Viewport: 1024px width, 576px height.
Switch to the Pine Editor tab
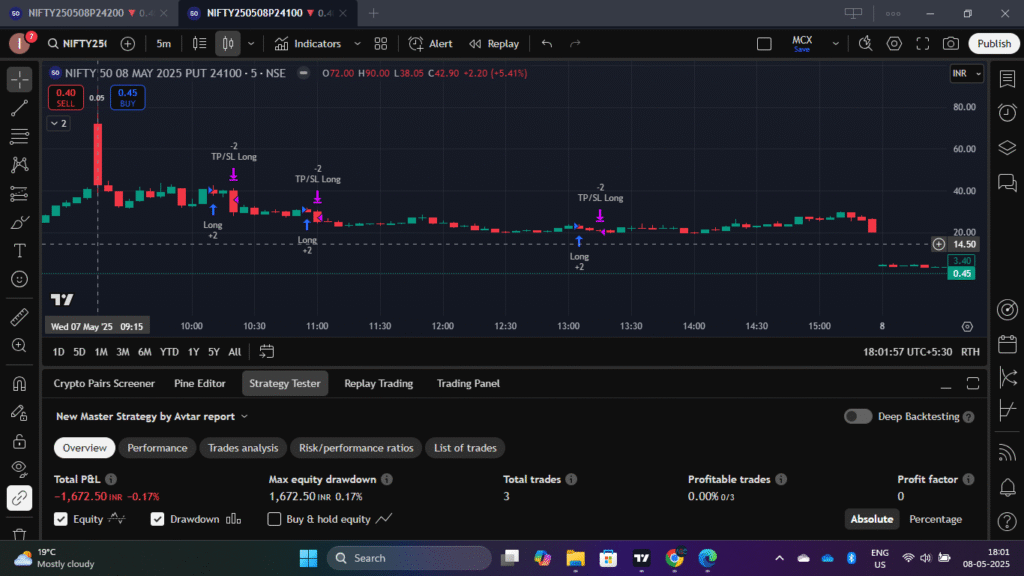pyautogui.click(x=200, y=383)
